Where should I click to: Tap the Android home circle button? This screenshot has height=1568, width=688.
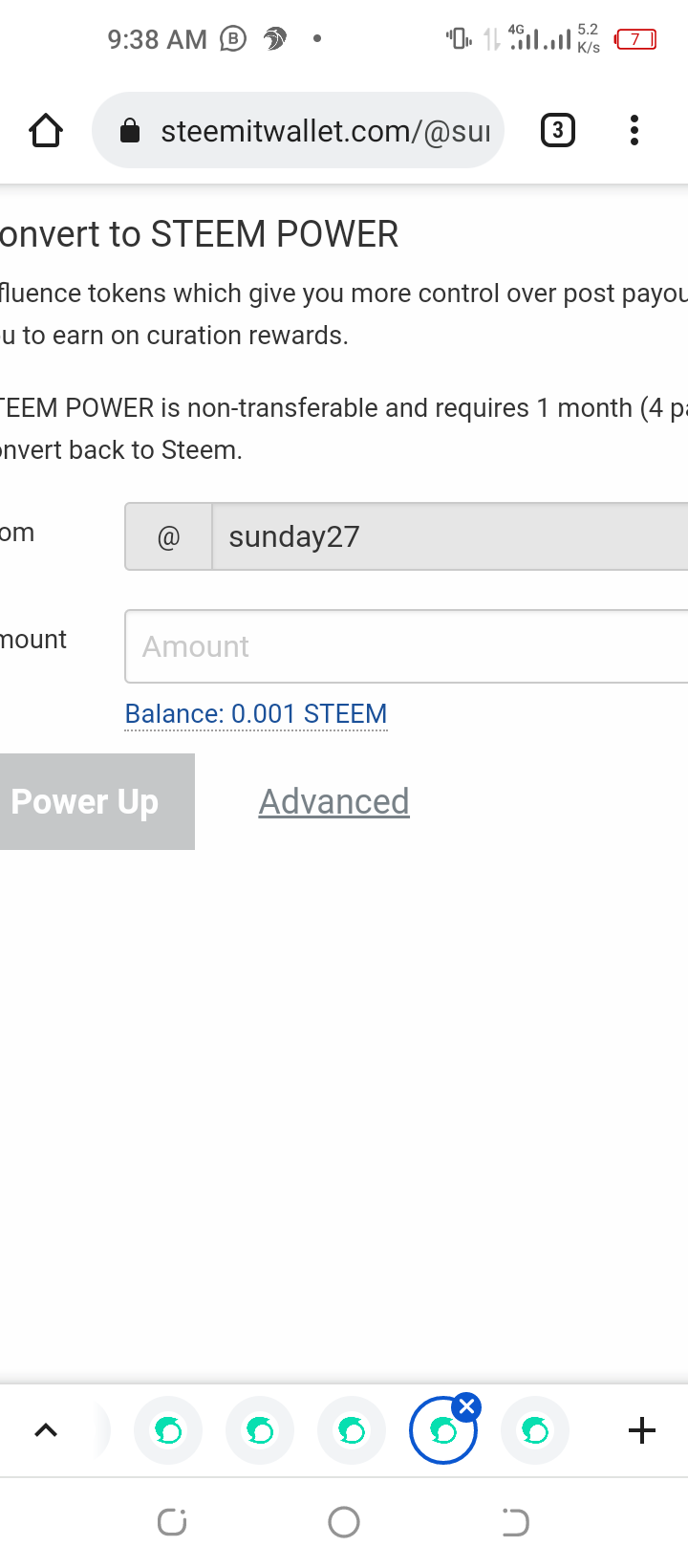pyautogui.click(x=344, y=1521)
